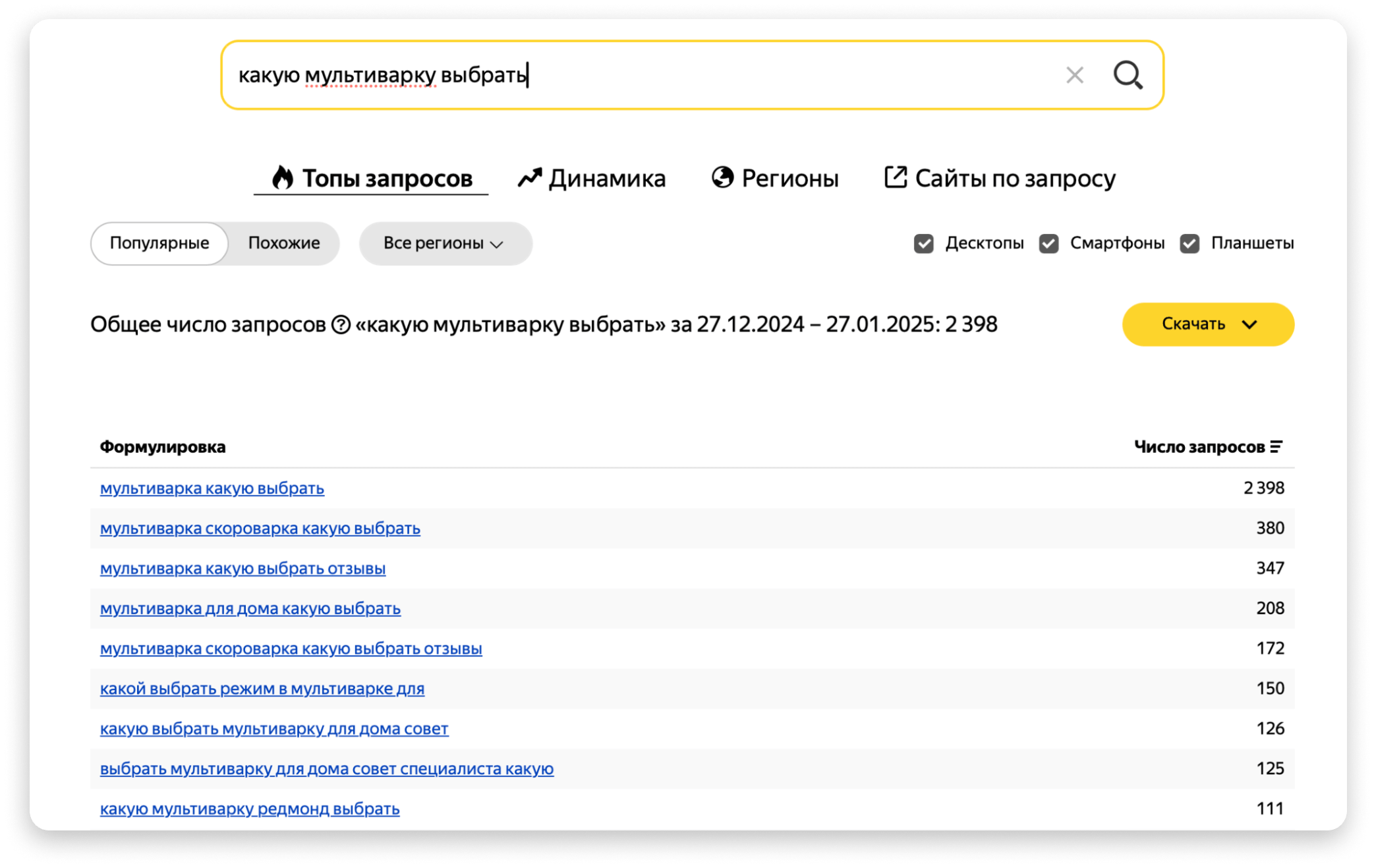This screenshot has width=1374, height=868.
Task: Open the Все регионы dropdown
Action: click(445, 243)
